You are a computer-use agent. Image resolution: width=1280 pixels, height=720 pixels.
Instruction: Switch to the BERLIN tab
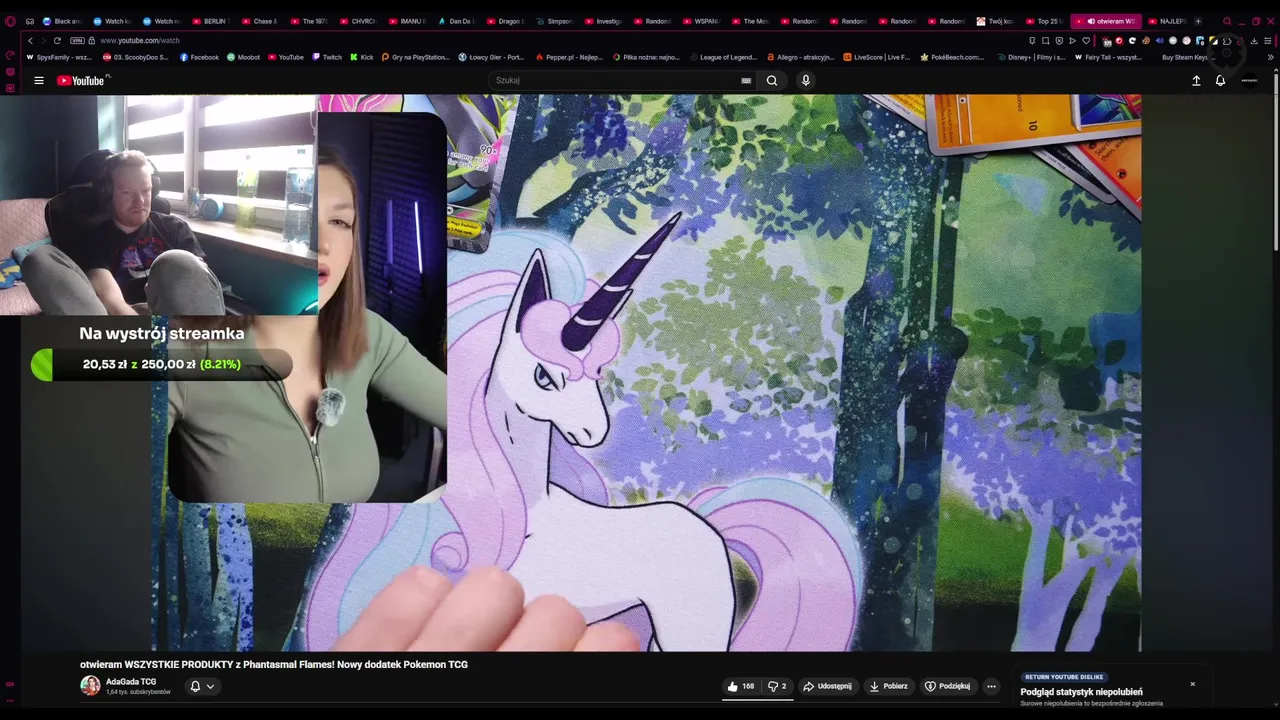210,21
